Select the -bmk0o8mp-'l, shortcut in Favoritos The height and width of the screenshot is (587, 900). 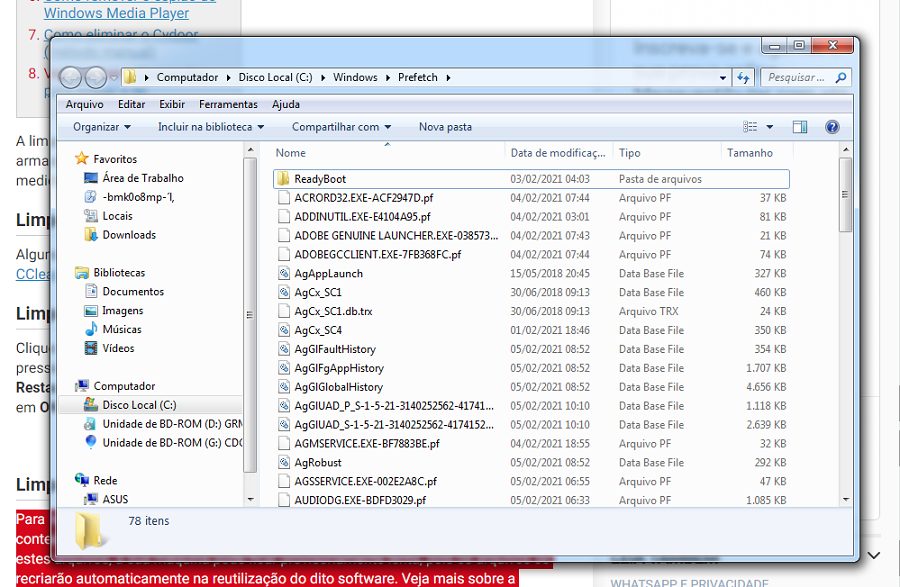click(x=138, y=197)
